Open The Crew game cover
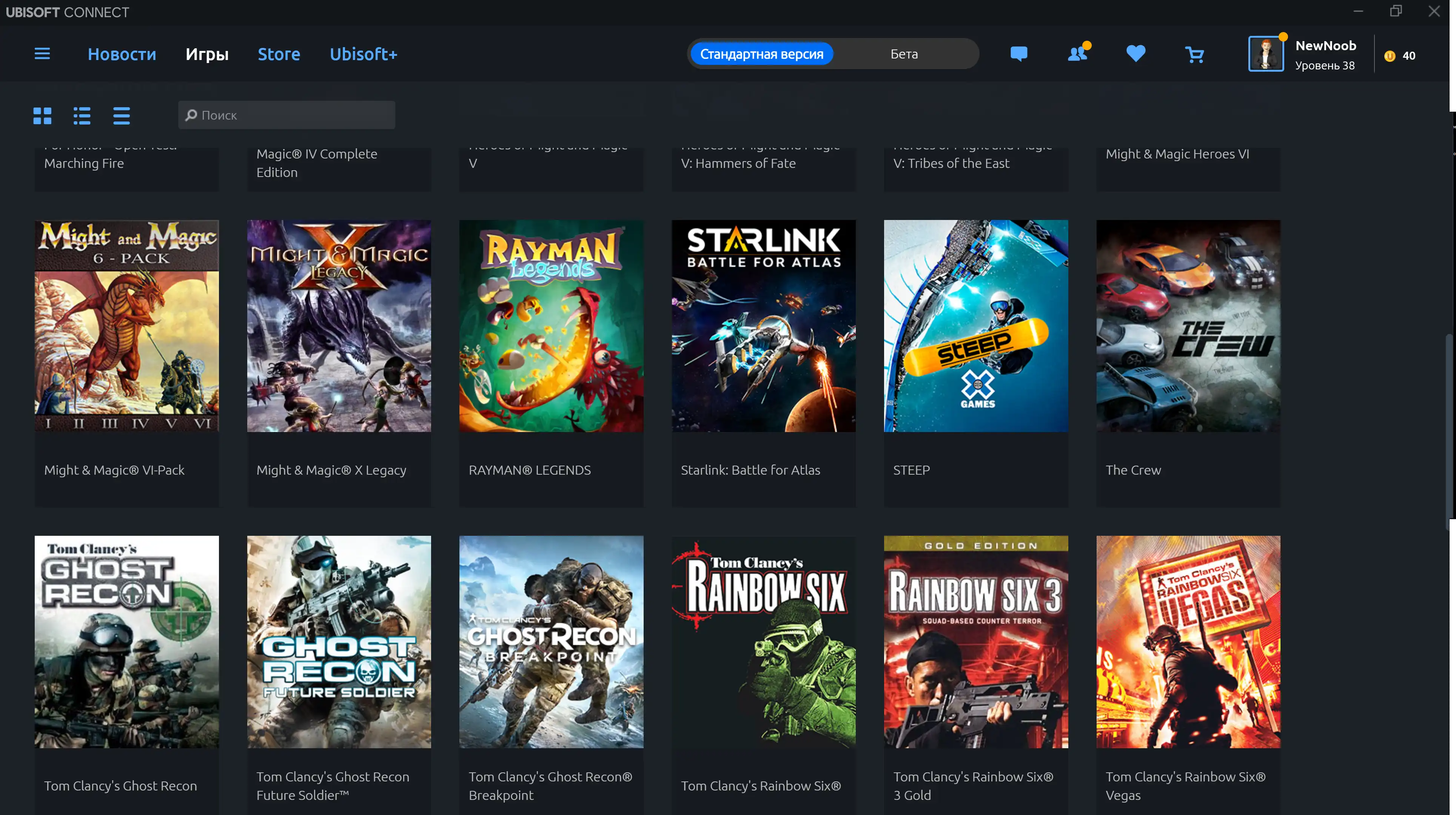The height and width of the screenshot is (815, 1456). coord(1188,326)
